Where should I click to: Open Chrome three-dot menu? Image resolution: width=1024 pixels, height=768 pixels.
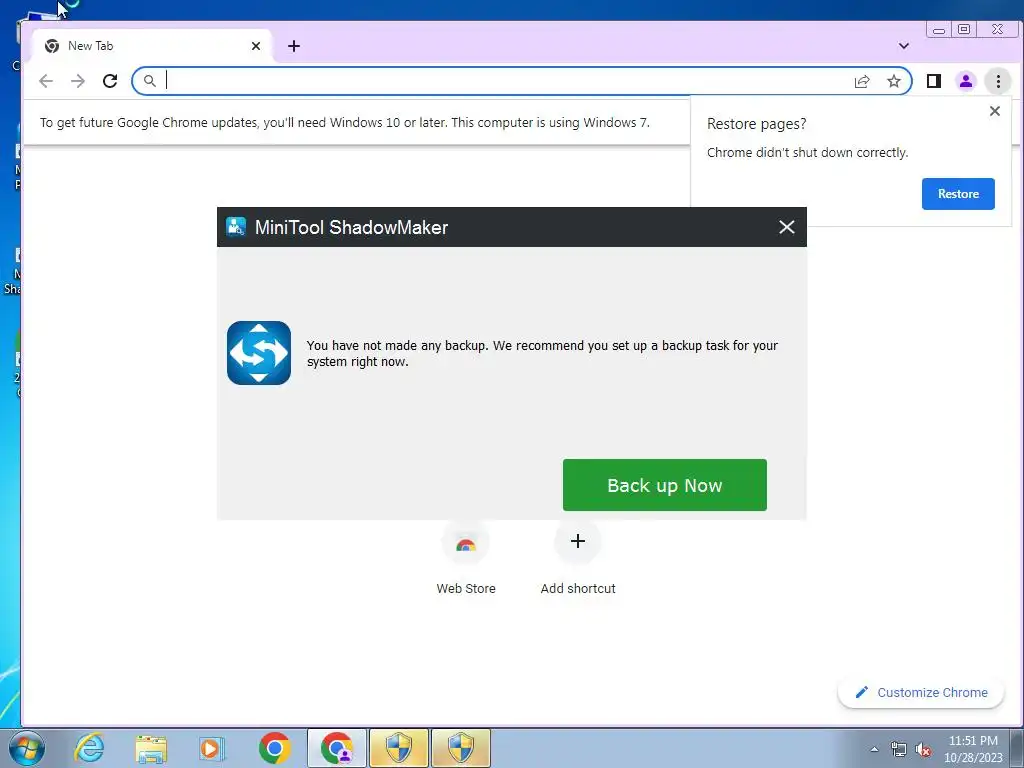coord(998,81)
